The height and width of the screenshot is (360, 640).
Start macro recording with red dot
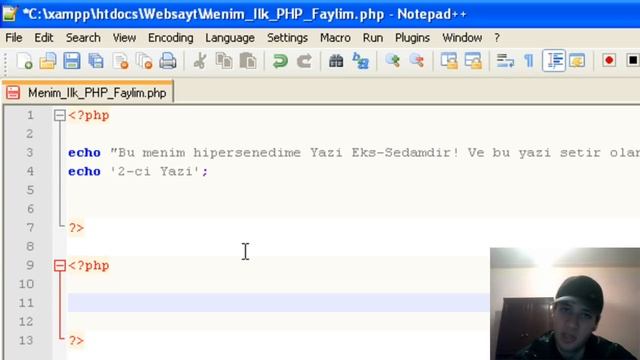pos(609,61)
